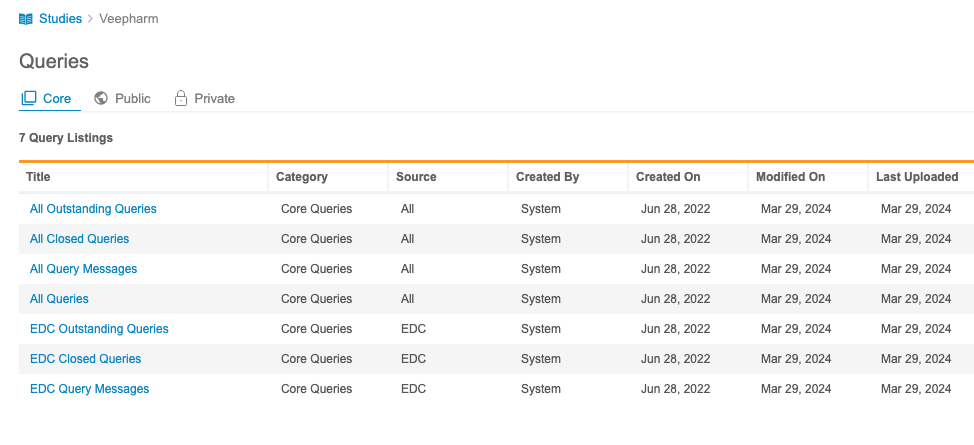This screenshot has height=445, width=974.
Task: Select the Core tab
Action: pos(56,98)
